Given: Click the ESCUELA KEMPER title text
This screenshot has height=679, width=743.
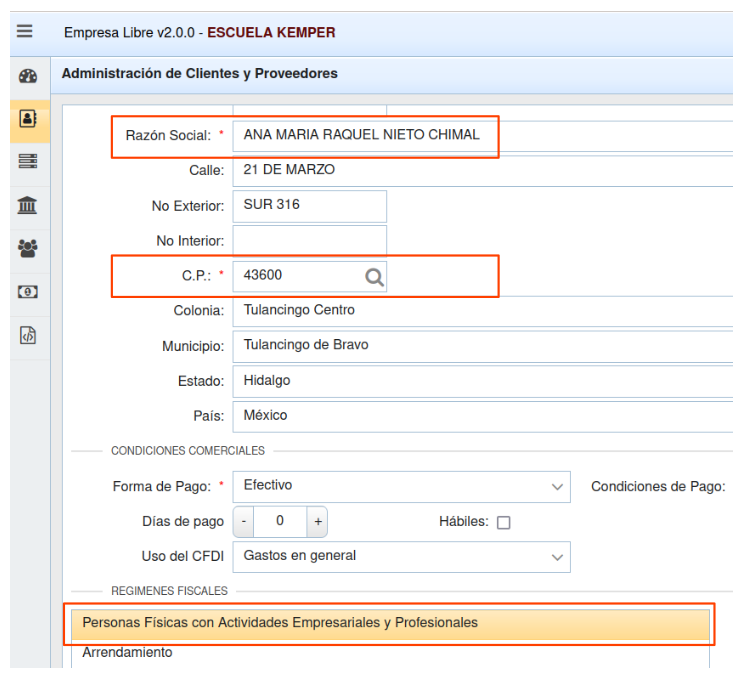Looking at the screenshot, I should coord(271,32).
